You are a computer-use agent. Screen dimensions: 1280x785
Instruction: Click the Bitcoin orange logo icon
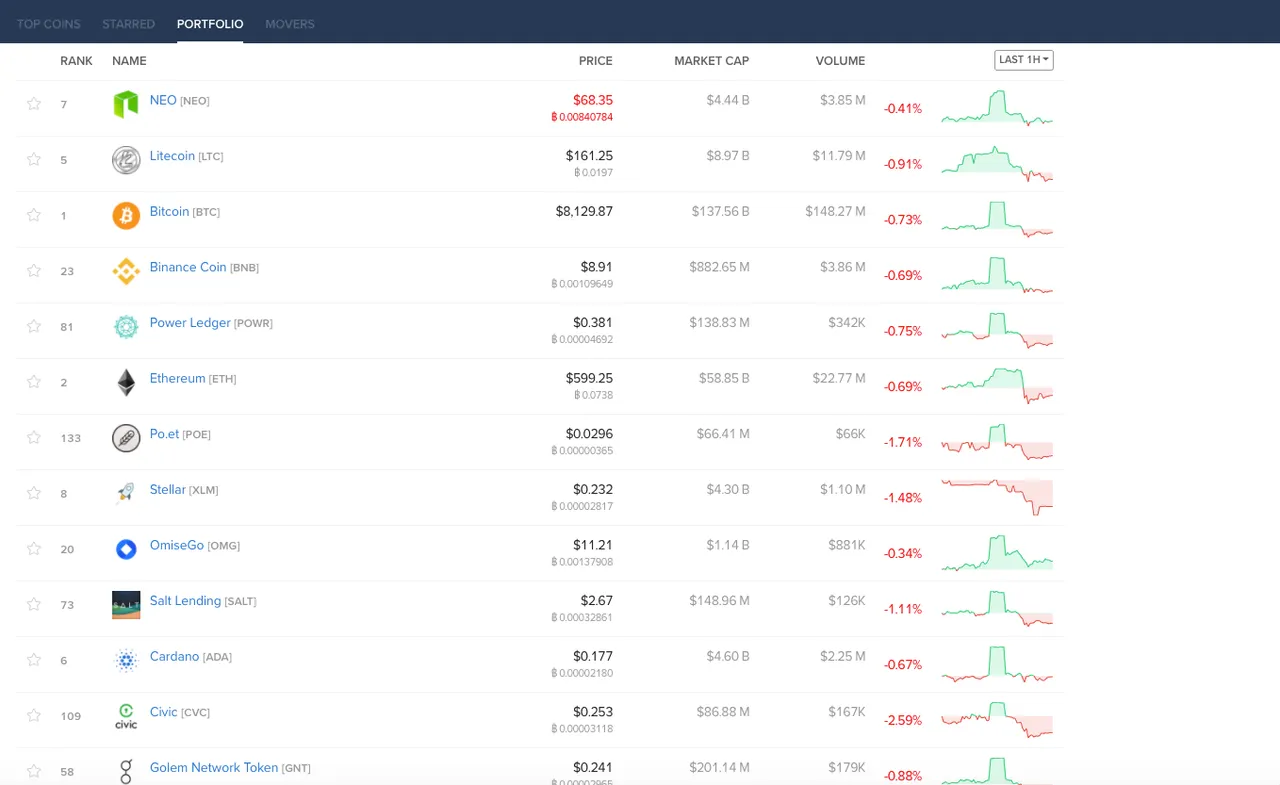click(126, 215)
